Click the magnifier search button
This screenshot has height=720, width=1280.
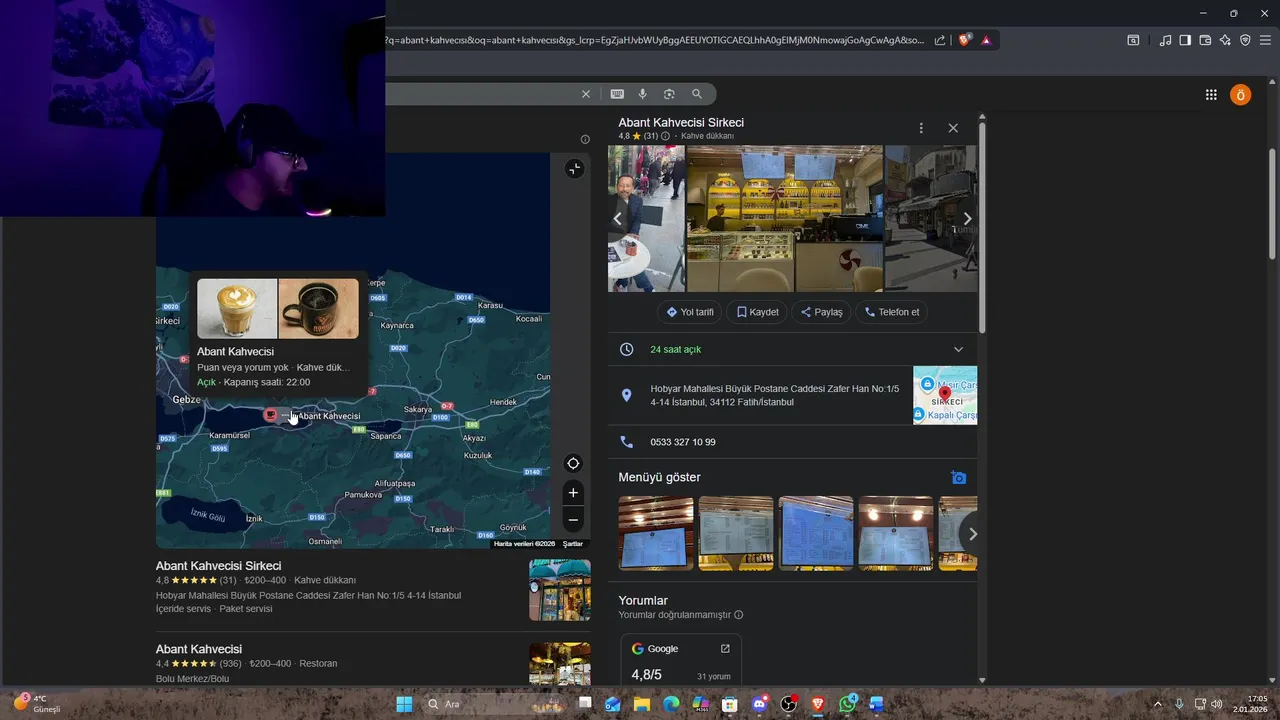(697, 94)
